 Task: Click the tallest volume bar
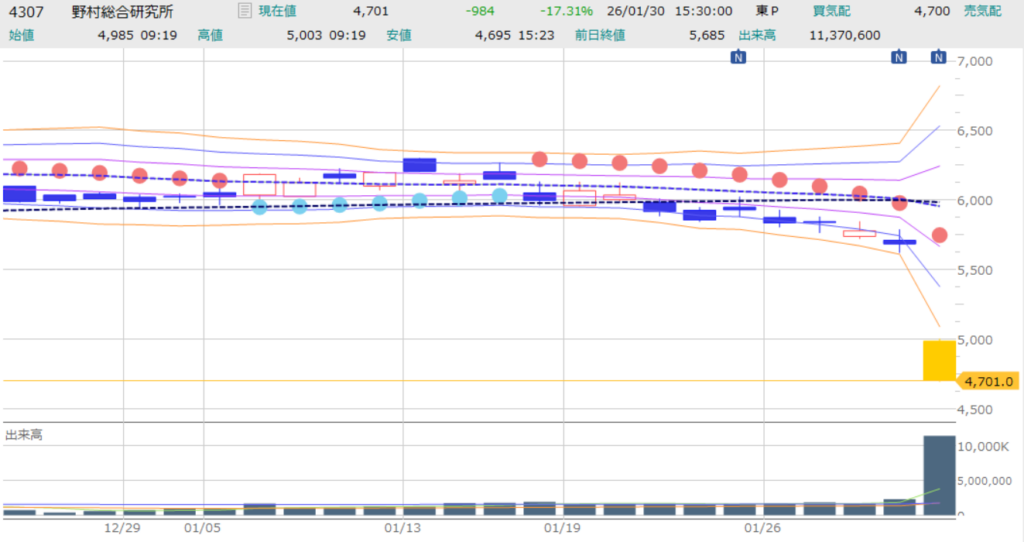[x=939, y=475]
